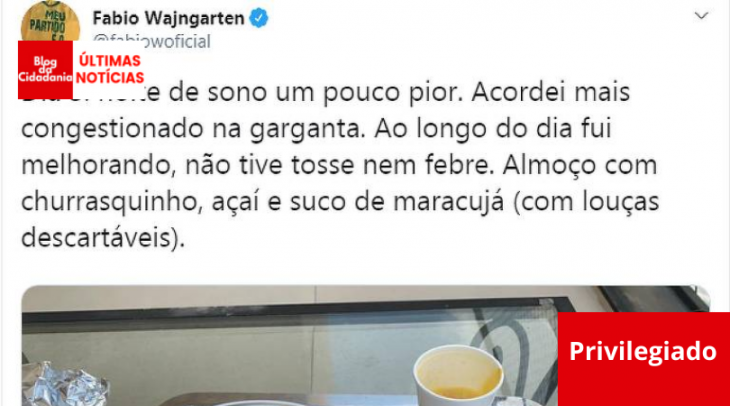The image size is (730, 406).
Task: Click the word congestionado in the tweet
Action: [x=113, y=129]
